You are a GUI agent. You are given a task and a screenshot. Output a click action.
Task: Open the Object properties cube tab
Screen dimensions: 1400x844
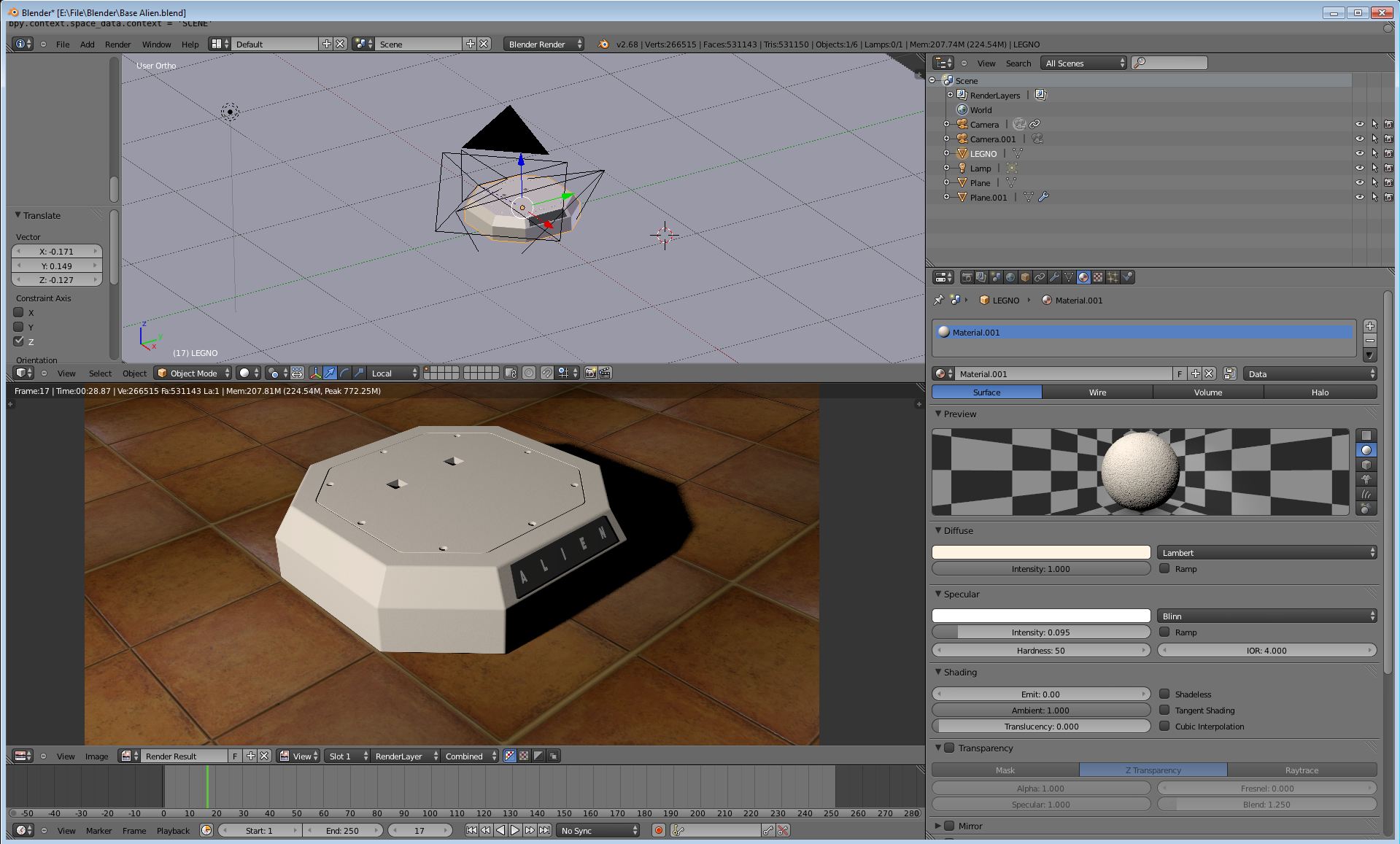(1025, 277)
